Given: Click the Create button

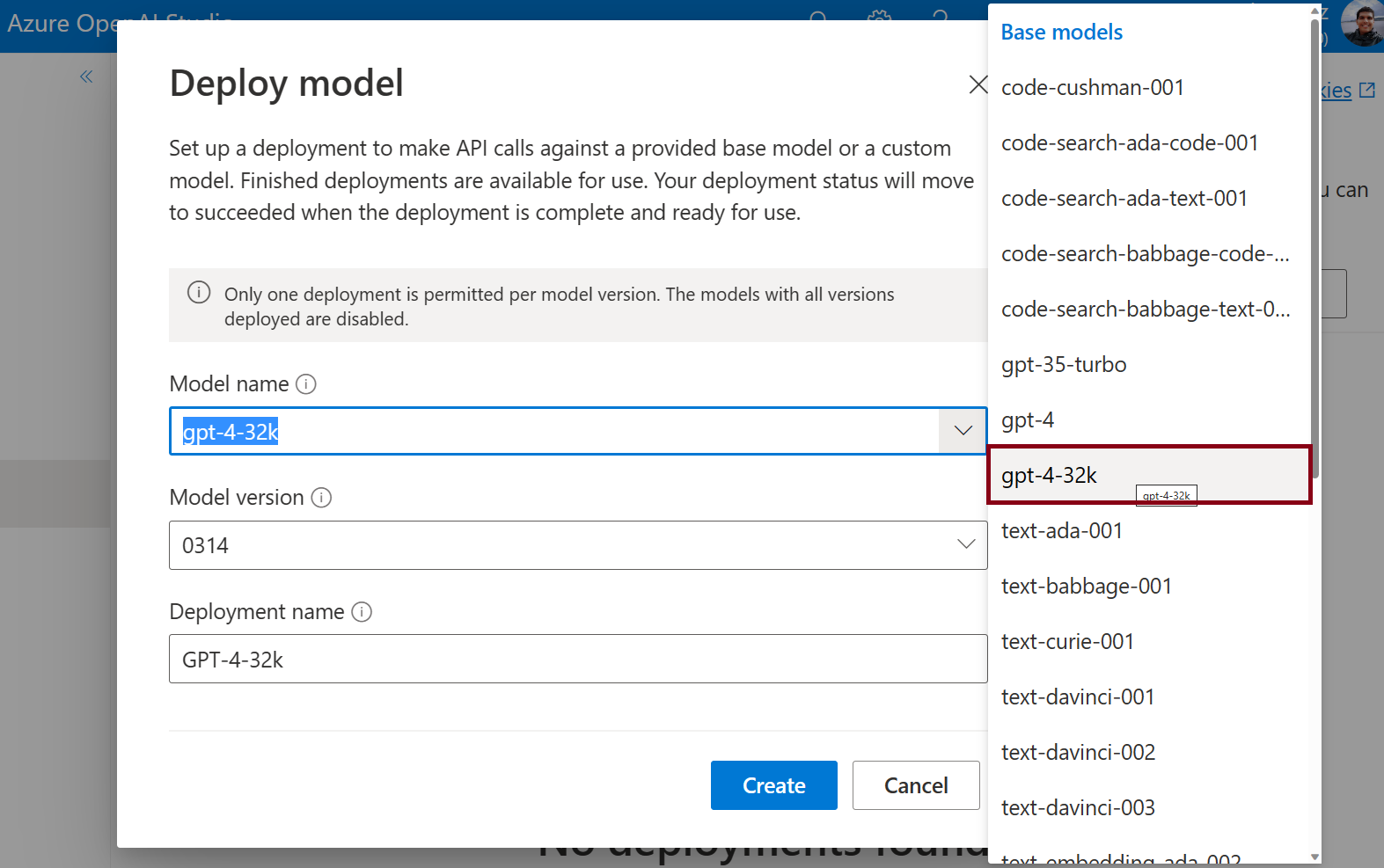Looking at the screenshot, I should point(773,785).
